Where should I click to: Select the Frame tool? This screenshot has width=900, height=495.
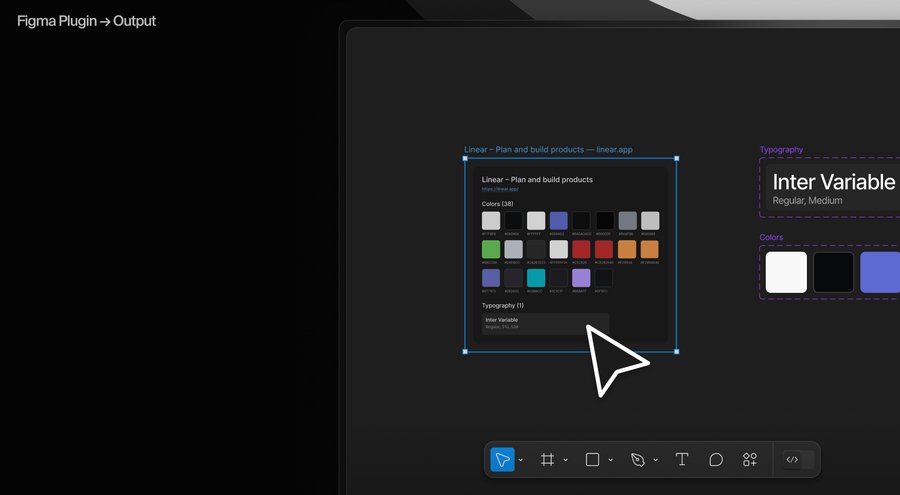(x=548, y=460)
